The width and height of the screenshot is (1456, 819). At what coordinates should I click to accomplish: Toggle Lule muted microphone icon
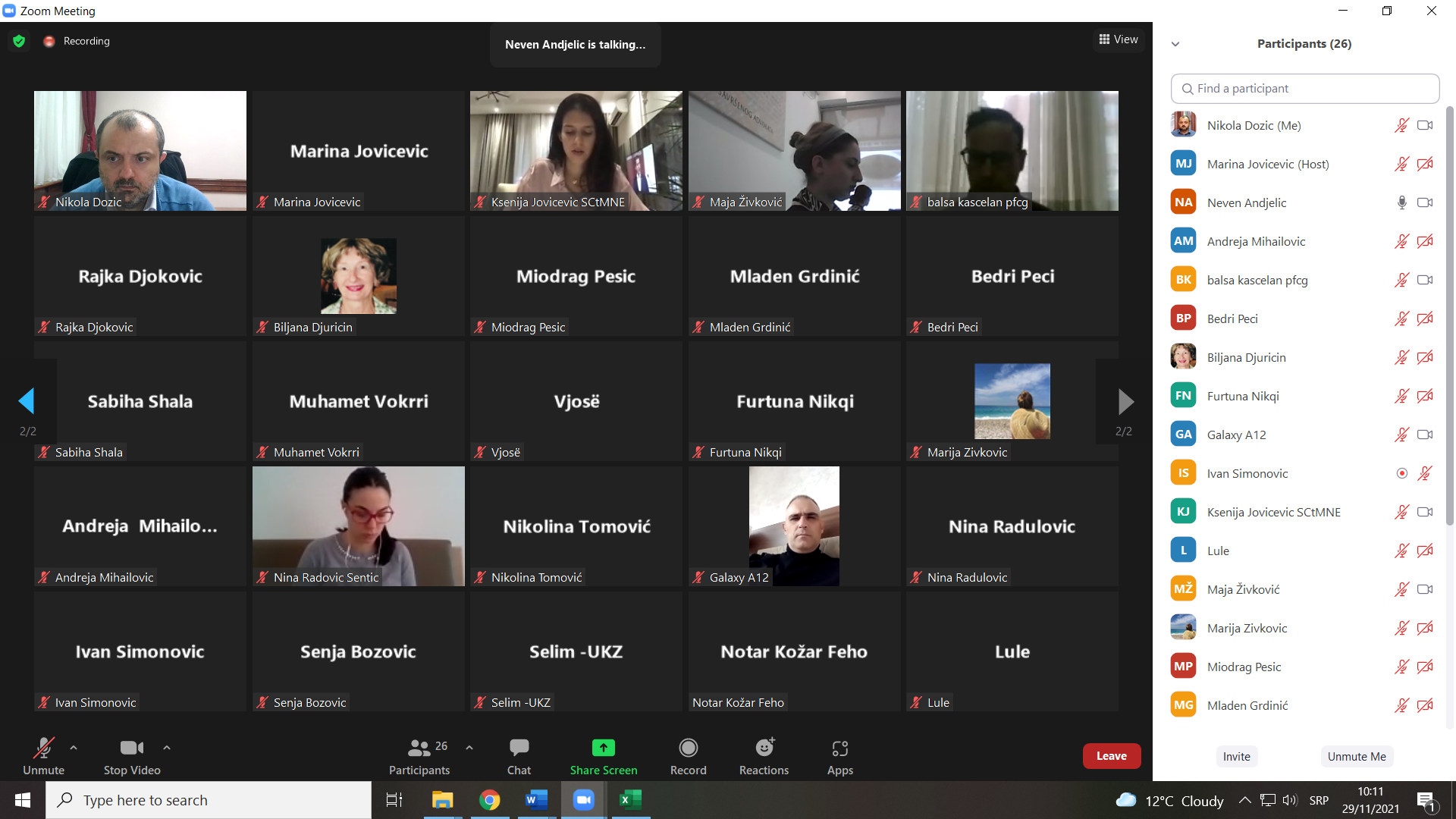(1402, 551)
